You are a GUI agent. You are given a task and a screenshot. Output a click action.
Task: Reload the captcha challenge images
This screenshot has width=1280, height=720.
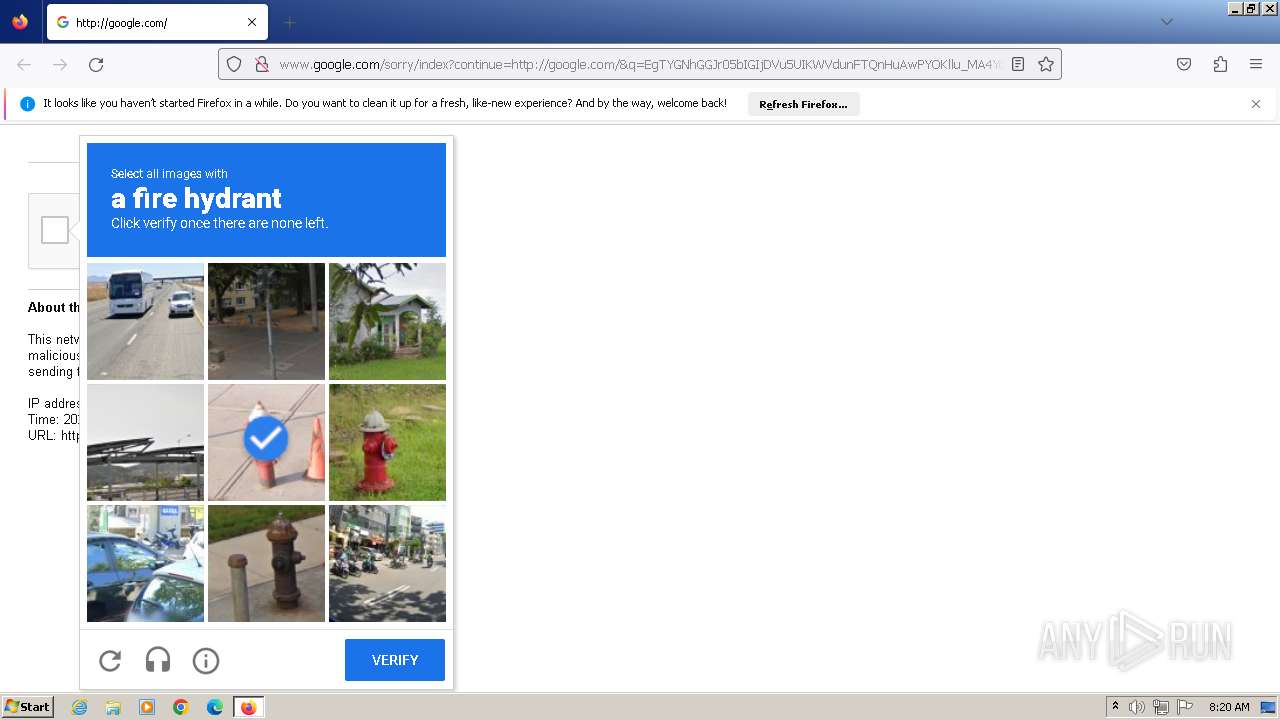point(110,660)
